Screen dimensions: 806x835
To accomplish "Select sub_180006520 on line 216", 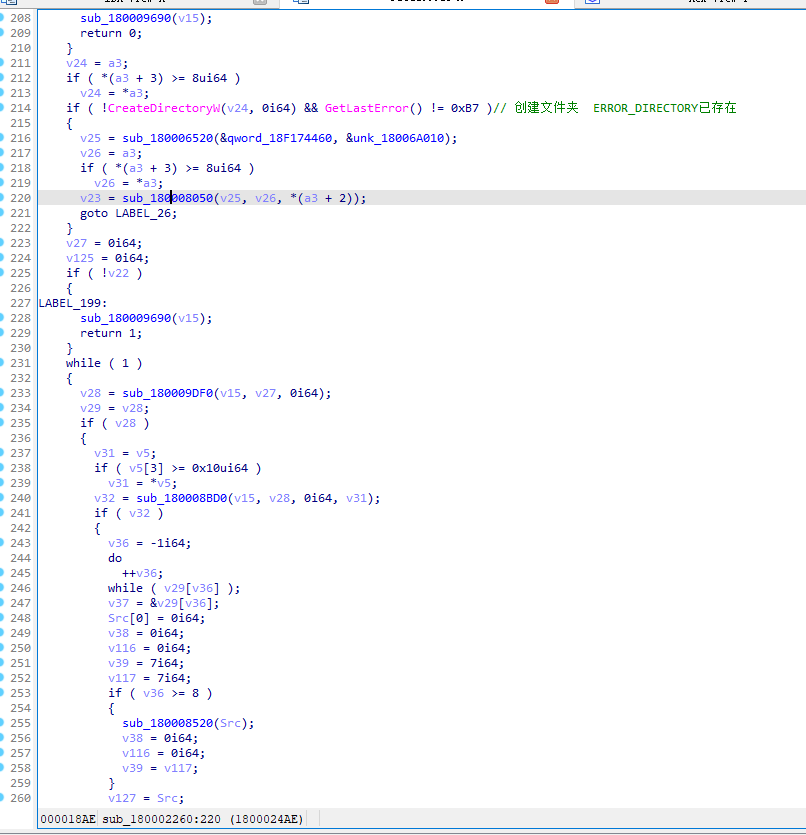I will (x=168, y=138).
